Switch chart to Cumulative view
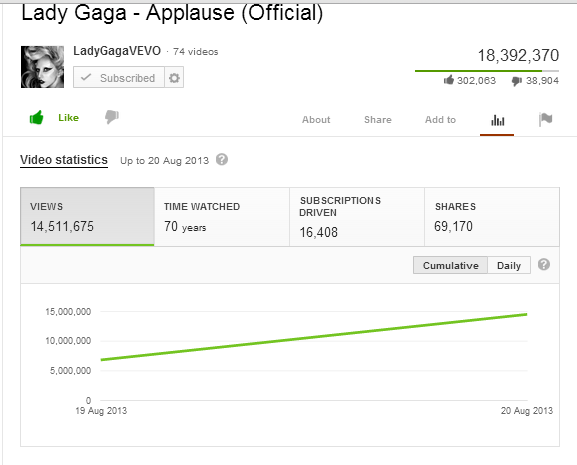The image size is (577, 465). click(x=450, y=265)
